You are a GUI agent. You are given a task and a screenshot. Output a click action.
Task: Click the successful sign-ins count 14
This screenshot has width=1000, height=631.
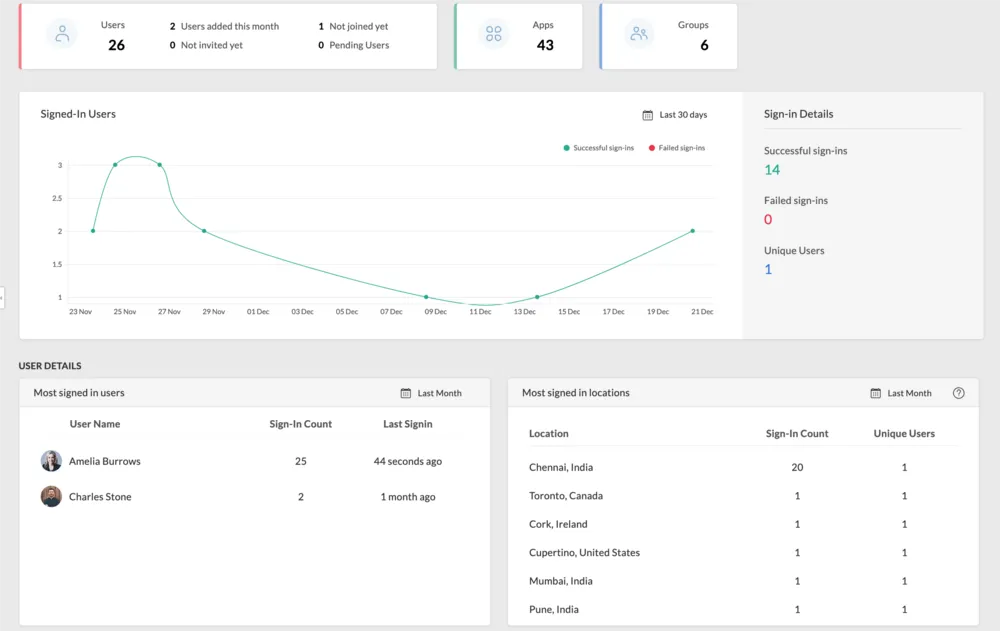point(772,170)
